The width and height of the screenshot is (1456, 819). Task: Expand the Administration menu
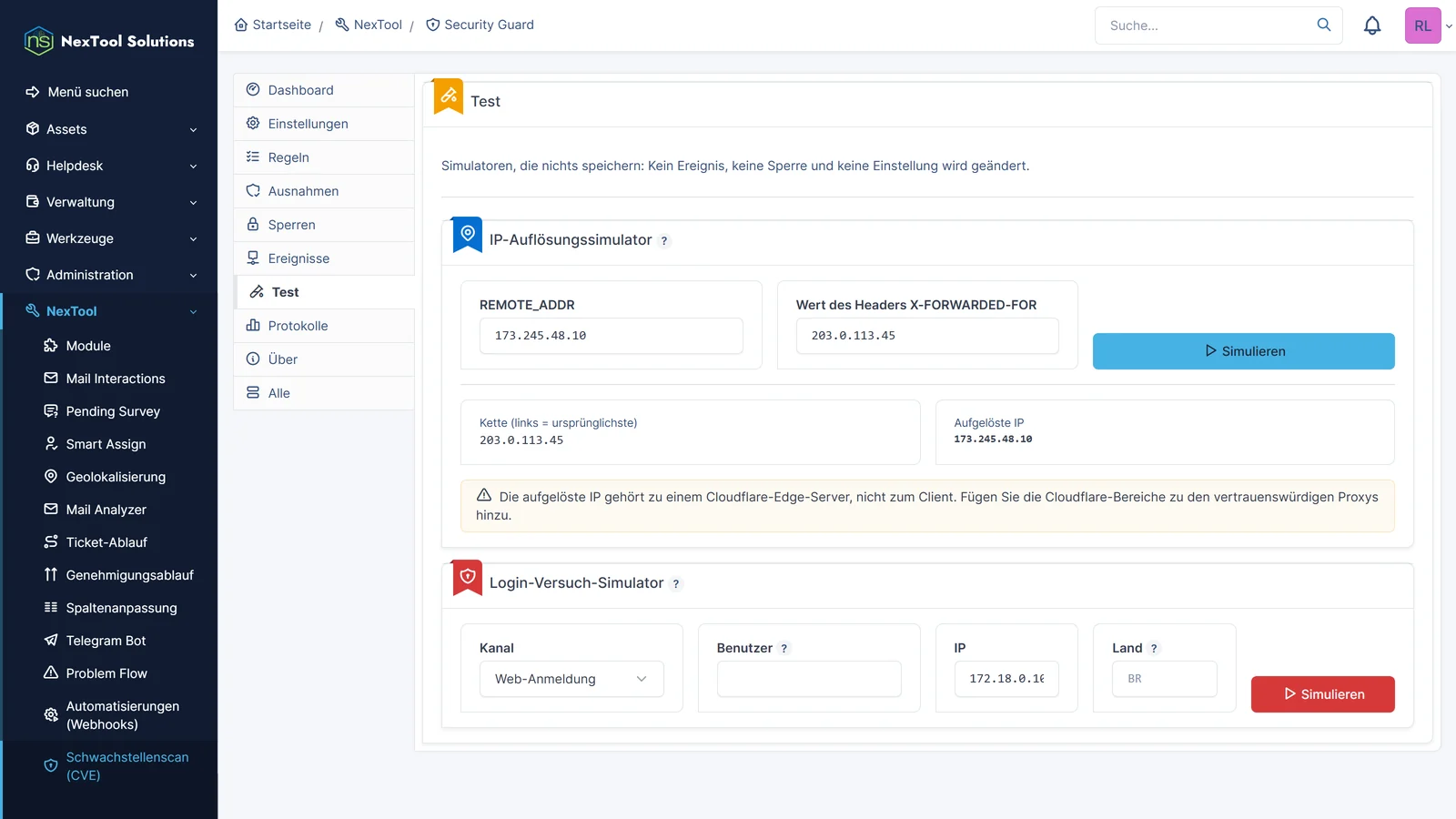109,275
